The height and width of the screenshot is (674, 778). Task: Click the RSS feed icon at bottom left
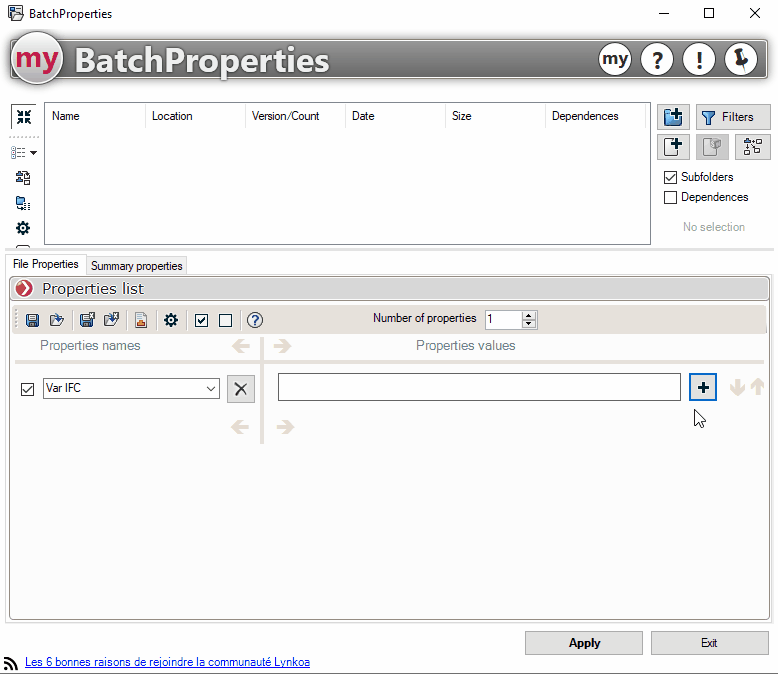[x=10, y=663]
